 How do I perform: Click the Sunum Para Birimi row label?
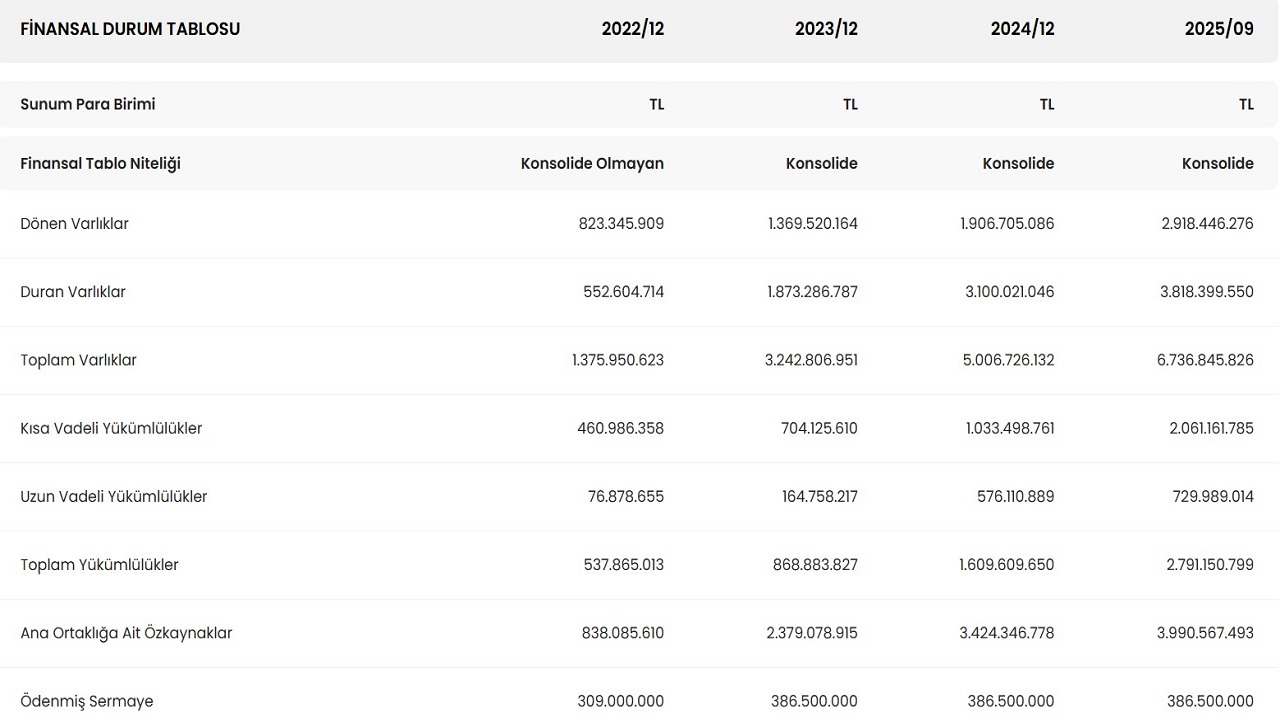click(88, 104)
